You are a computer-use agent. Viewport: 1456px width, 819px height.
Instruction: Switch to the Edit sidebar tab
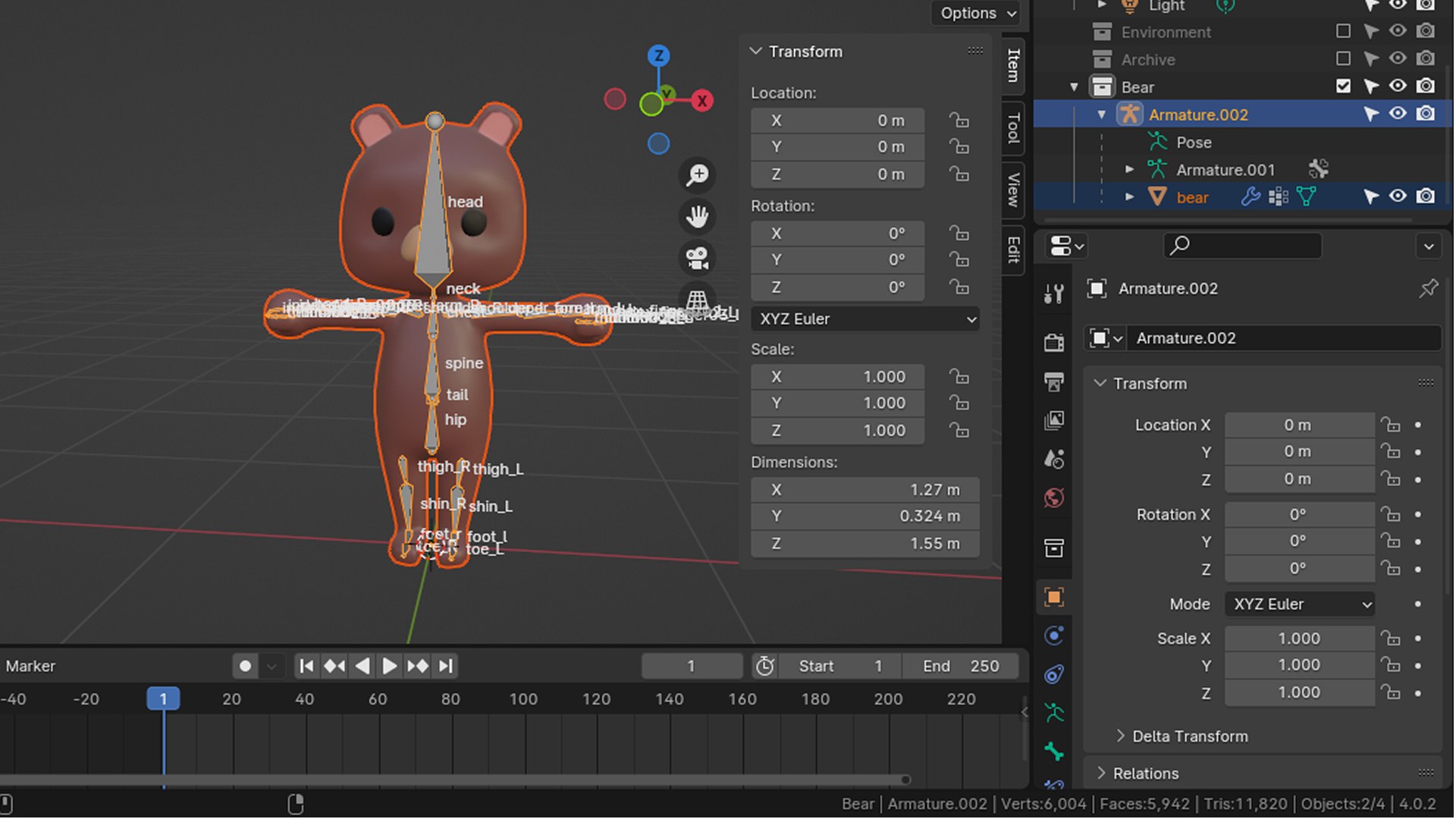pos(1013,249)
